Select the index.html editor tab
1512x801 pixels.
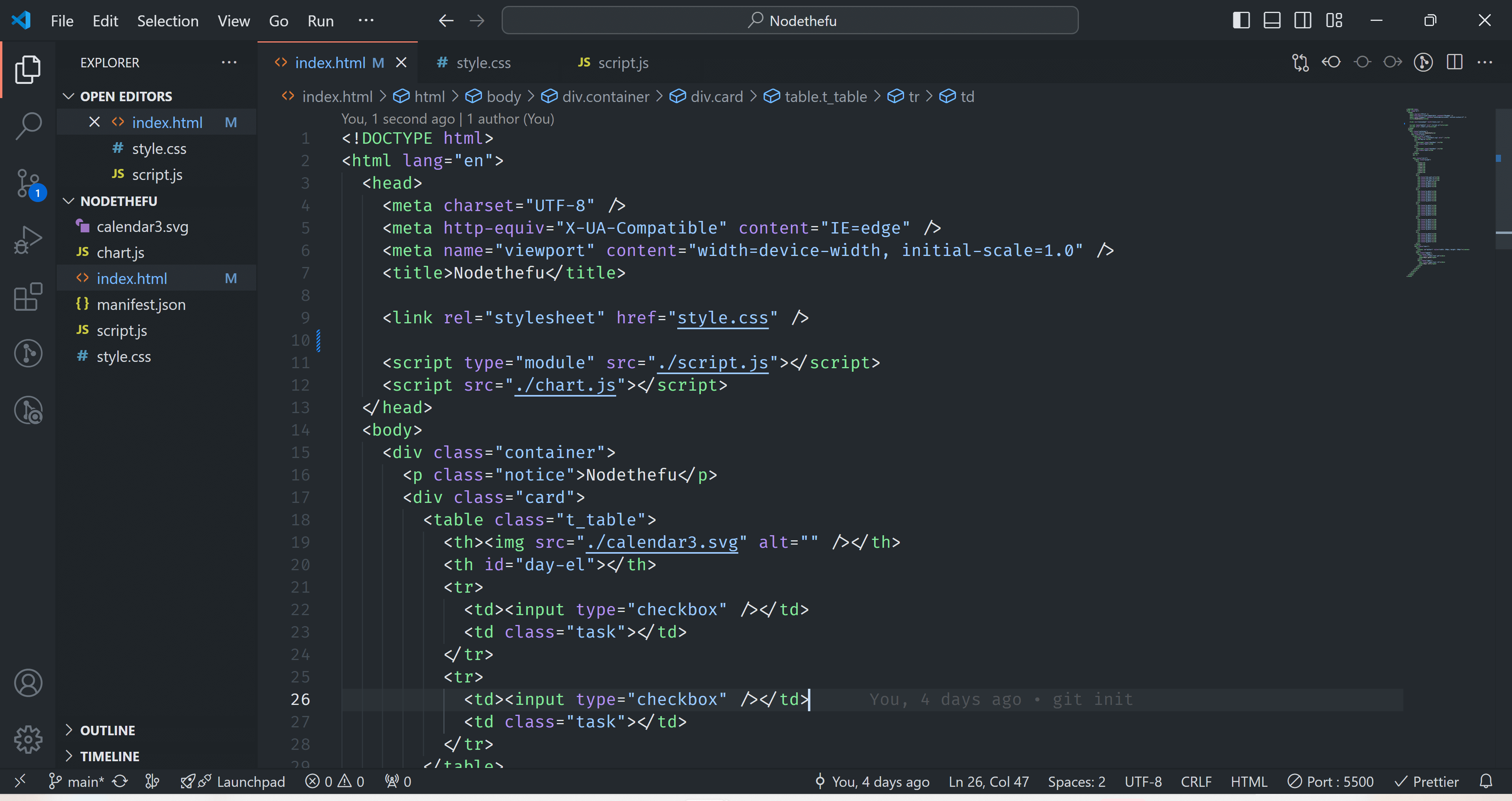[x=330, y=62]
